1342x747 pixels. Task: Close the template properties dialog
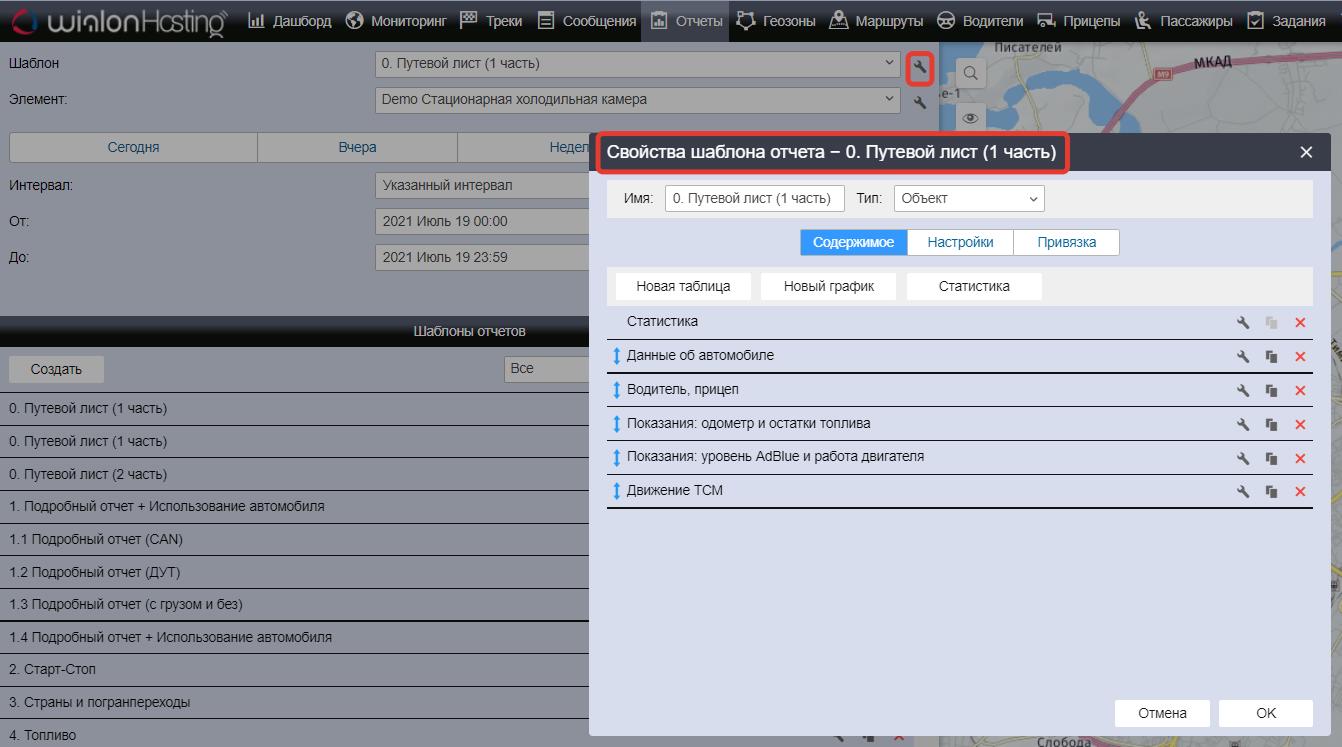pyautogui.click(x=1306, y=153)
